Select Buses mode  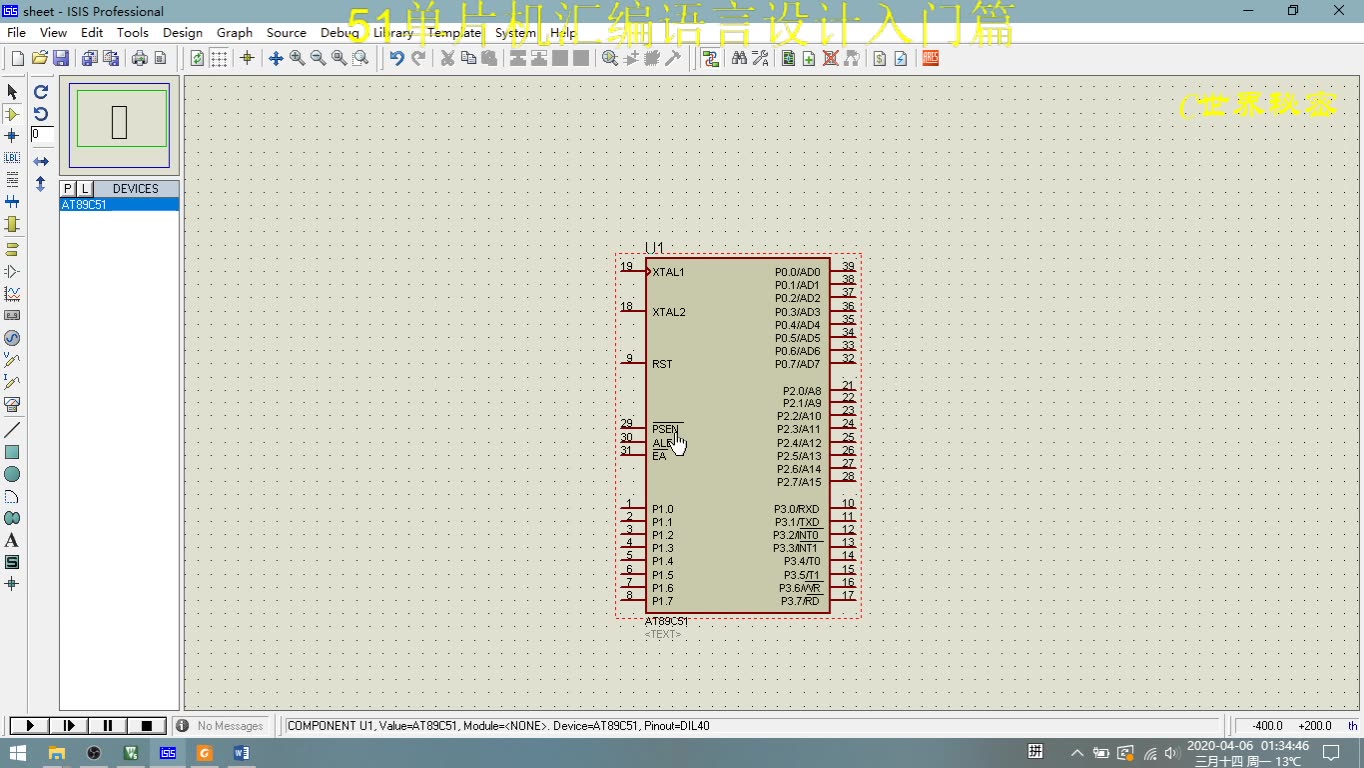point(12,202)
